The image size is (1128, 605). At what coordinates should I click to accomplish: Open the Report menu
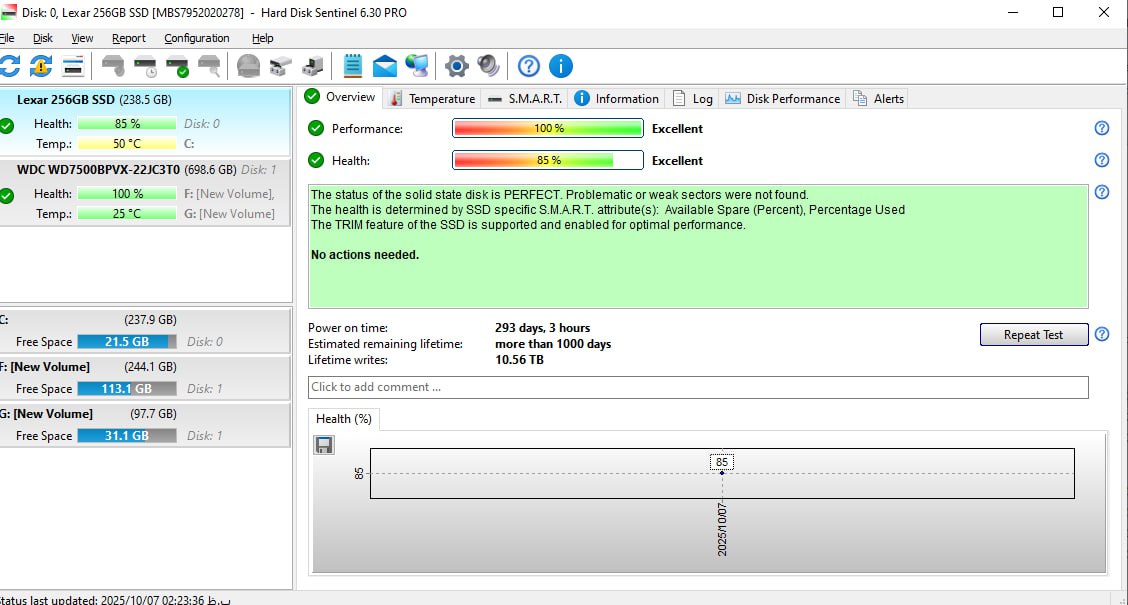coord(129,38)
